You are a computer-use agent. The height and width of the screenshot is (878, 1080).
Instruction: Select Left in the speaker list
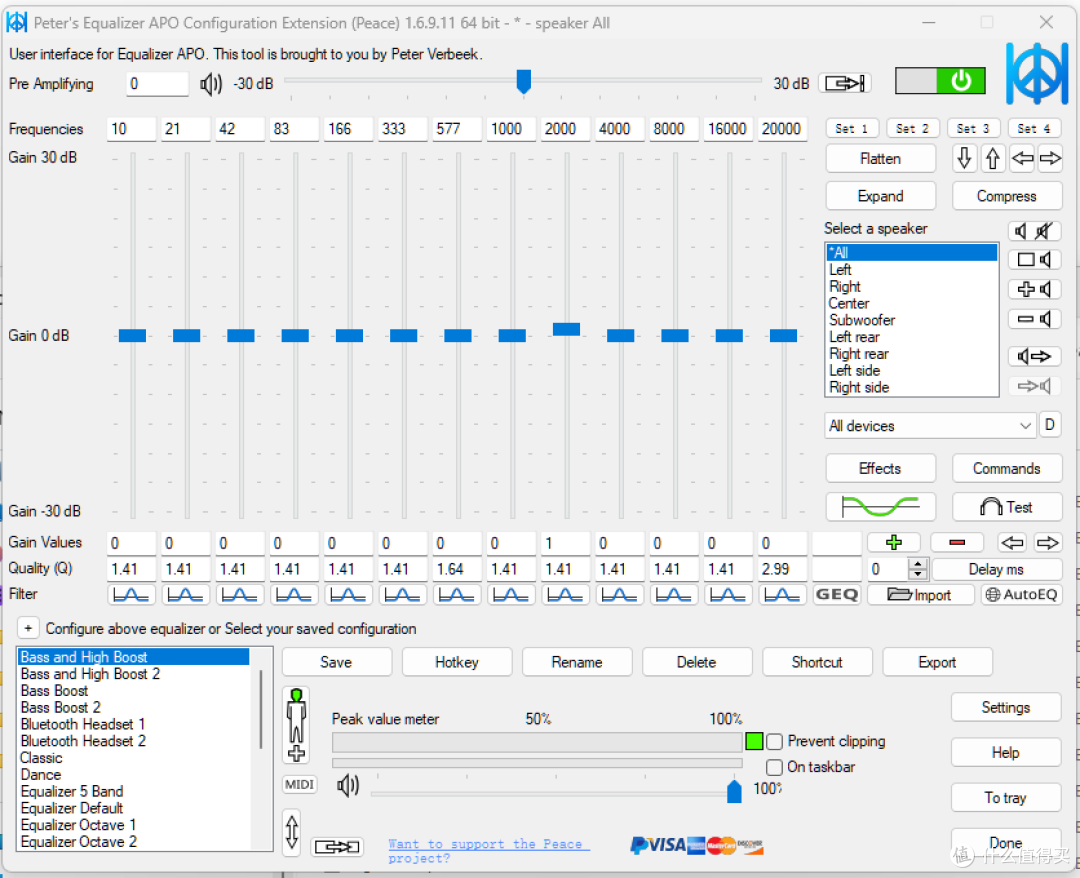(911, 269)
